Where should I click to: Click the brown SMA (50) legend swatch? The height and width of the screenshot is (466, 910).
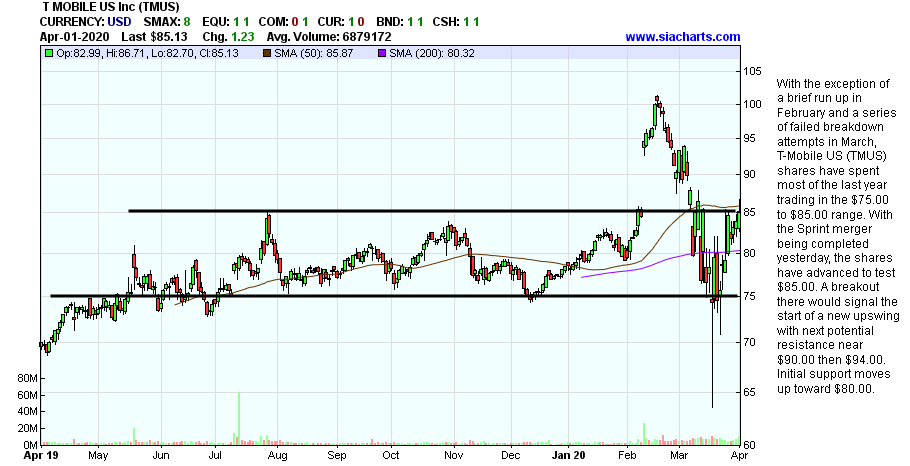pos(269,52)
